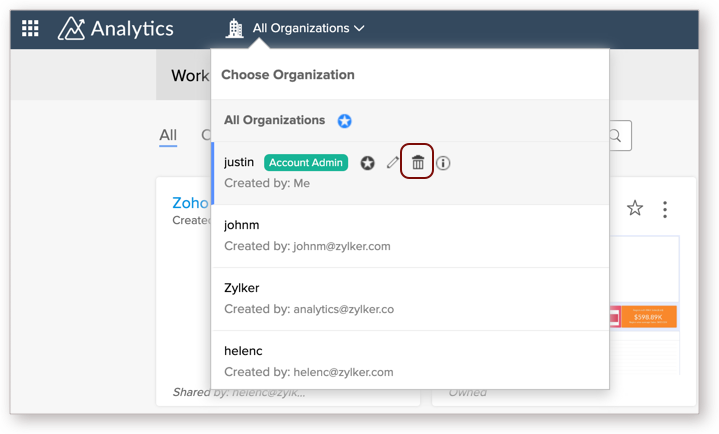This screenshot has width=719, height=434.
Task: Open the apps grid launcher icon
Action: coord(30,28)
